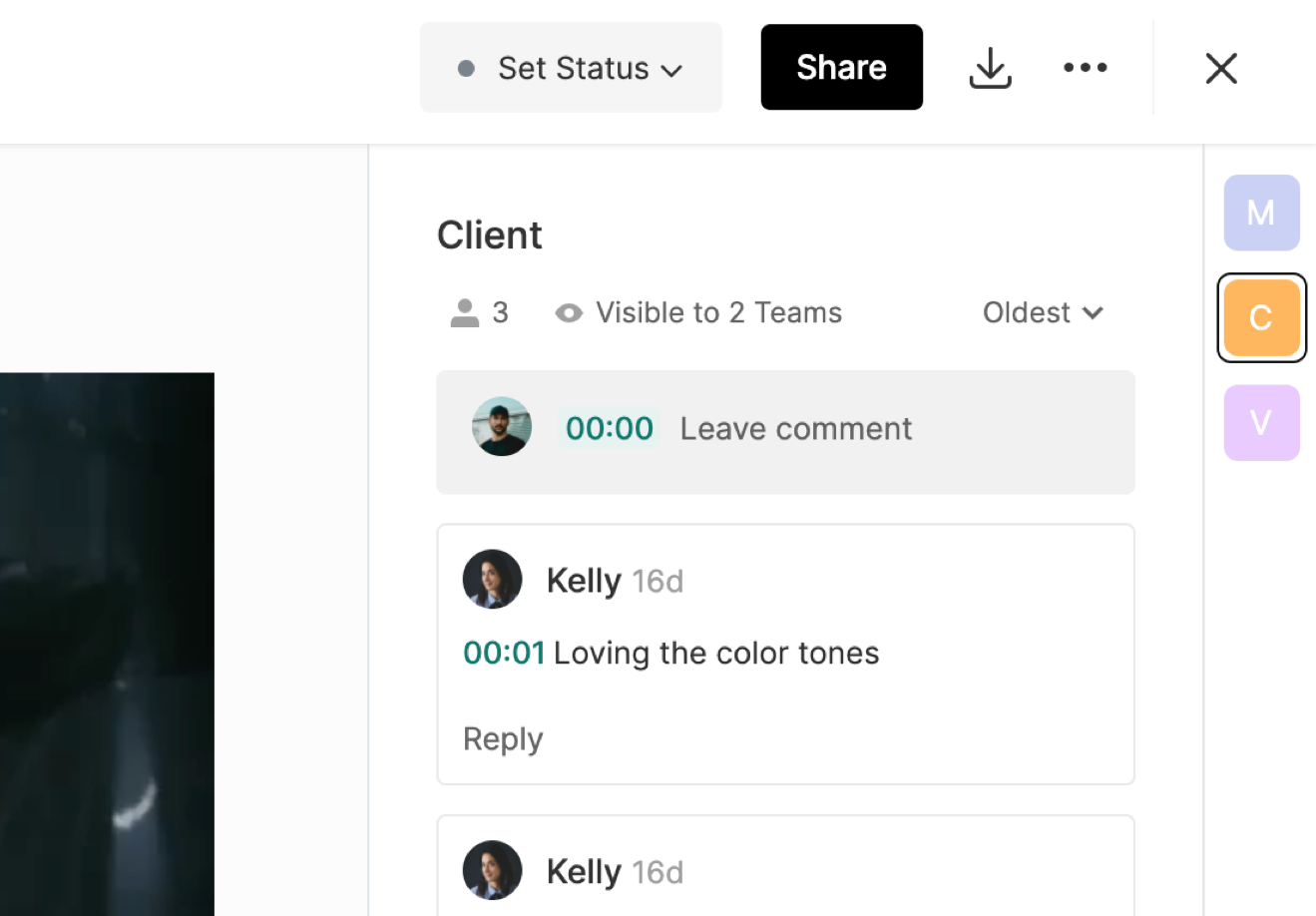Click the Share button

841,68
